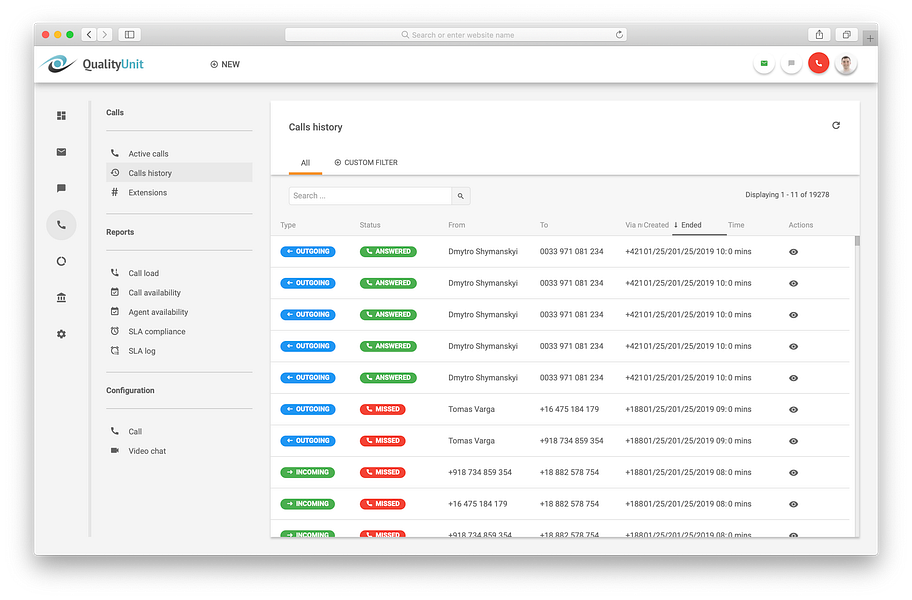View details of the first call row
Image resolution: width=912 pixels, height=600 pixels.
pyautogui.click(x=793, y=251)
